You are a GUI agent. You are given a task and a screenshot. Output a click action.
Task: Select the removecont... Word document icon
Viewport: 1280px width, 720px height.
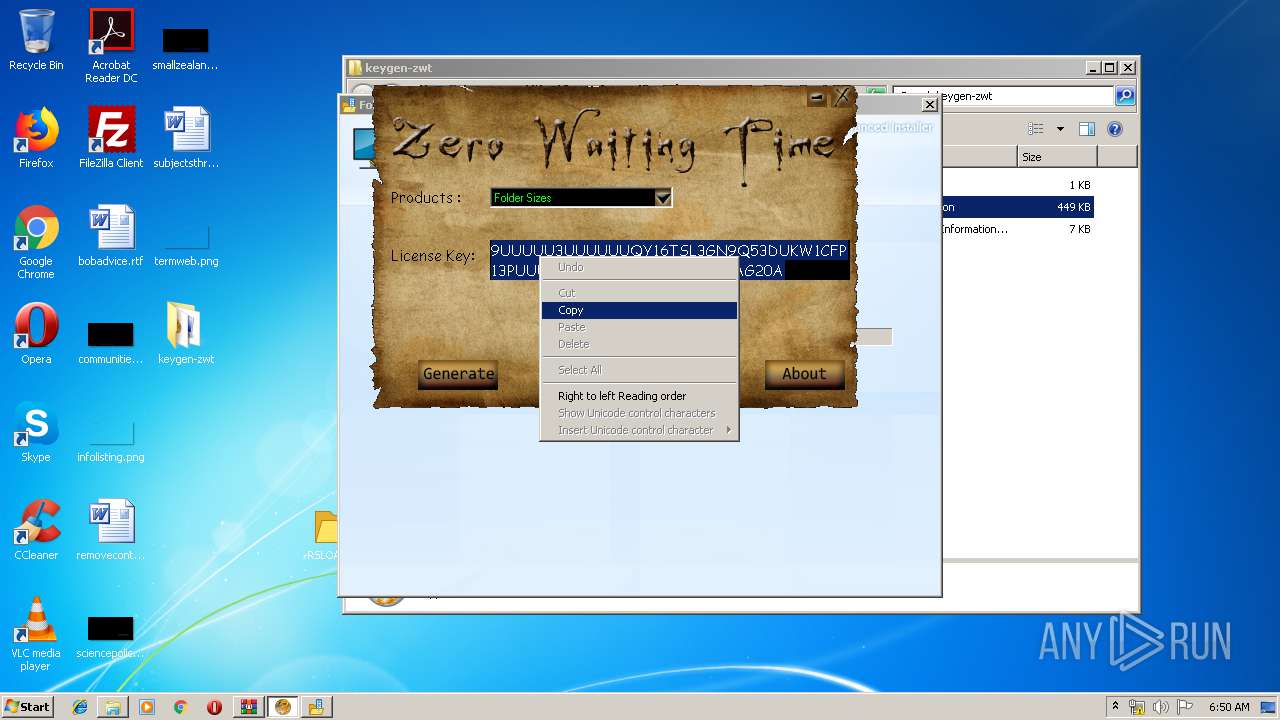[x=111, y=530]
